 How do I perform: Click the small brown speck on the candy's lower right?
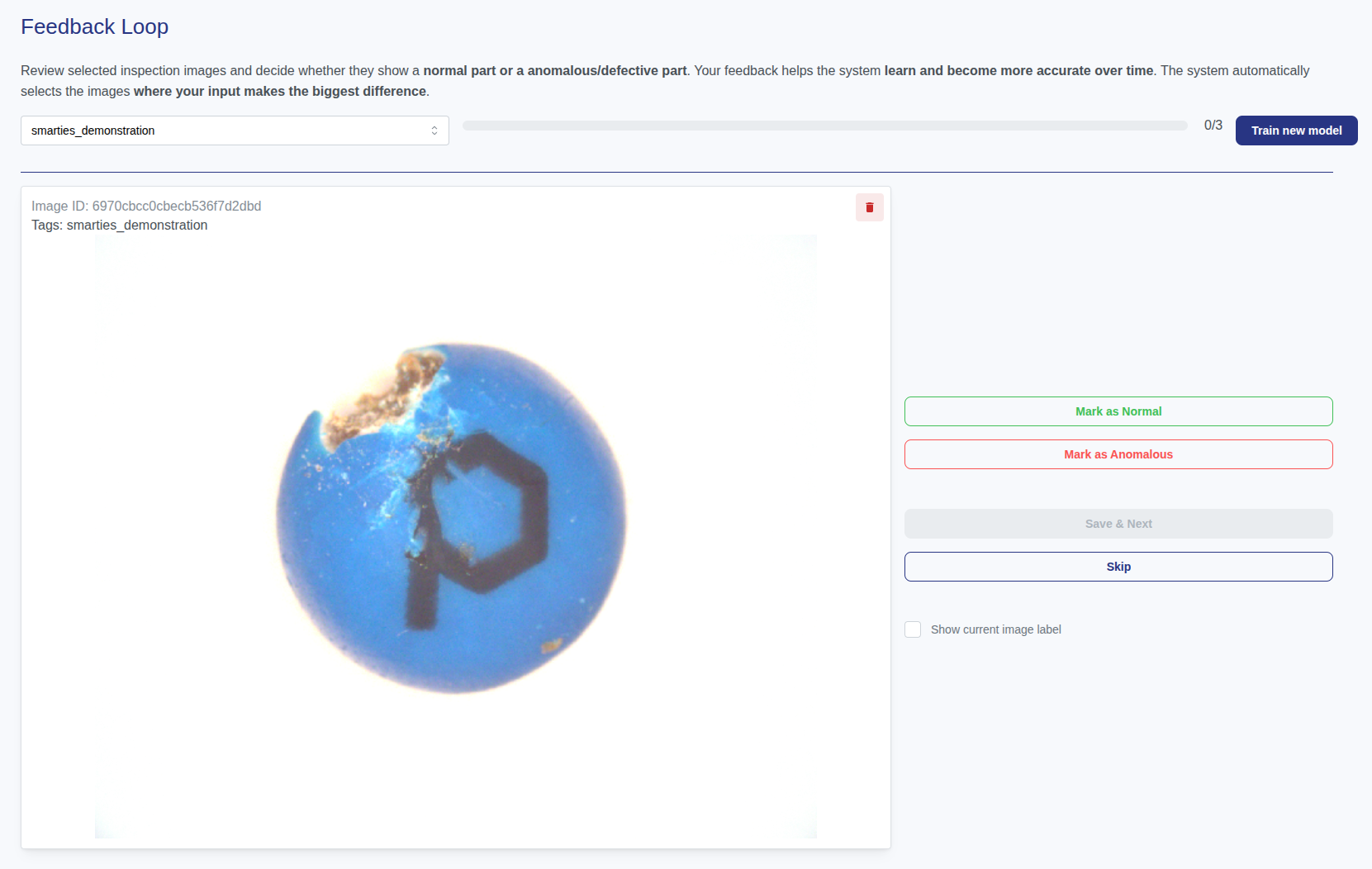551,645
